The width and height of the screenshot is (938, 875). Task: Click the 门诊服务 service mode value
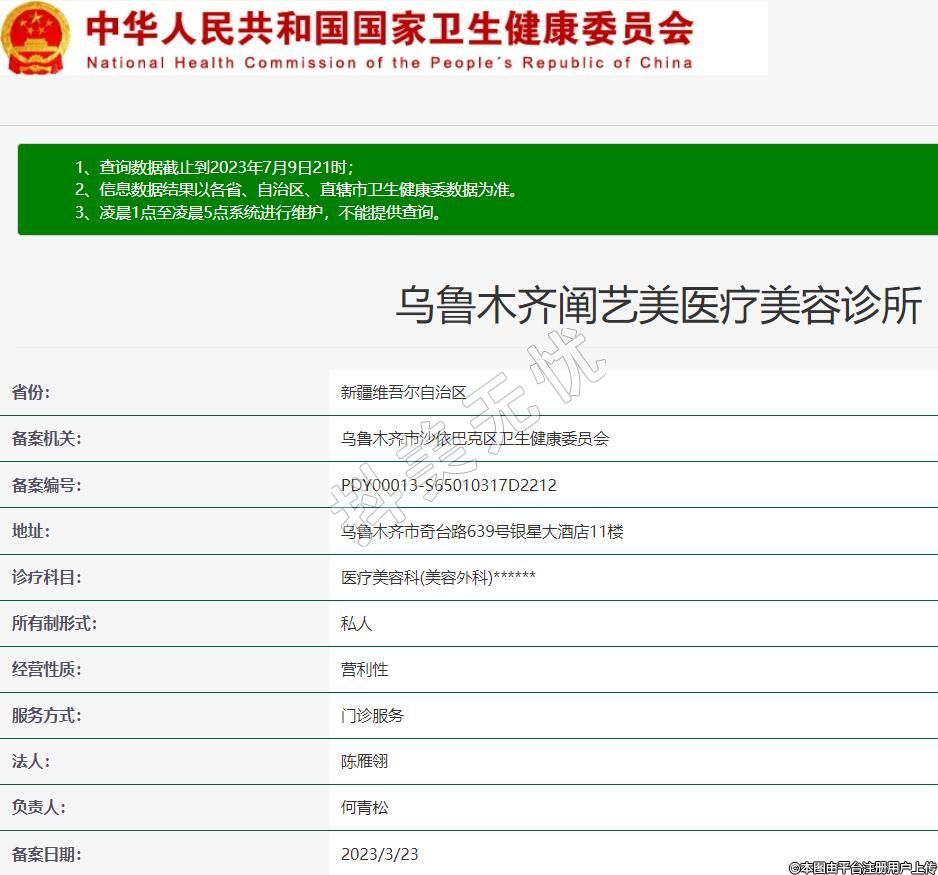[372, 715]
